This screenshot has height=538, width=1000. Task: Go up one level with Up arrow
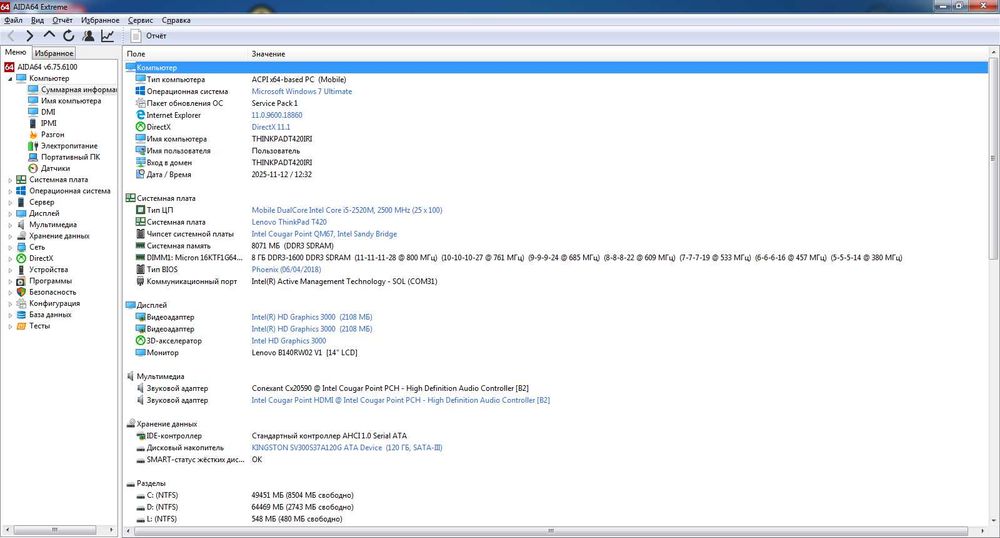(x=48, y=36)
